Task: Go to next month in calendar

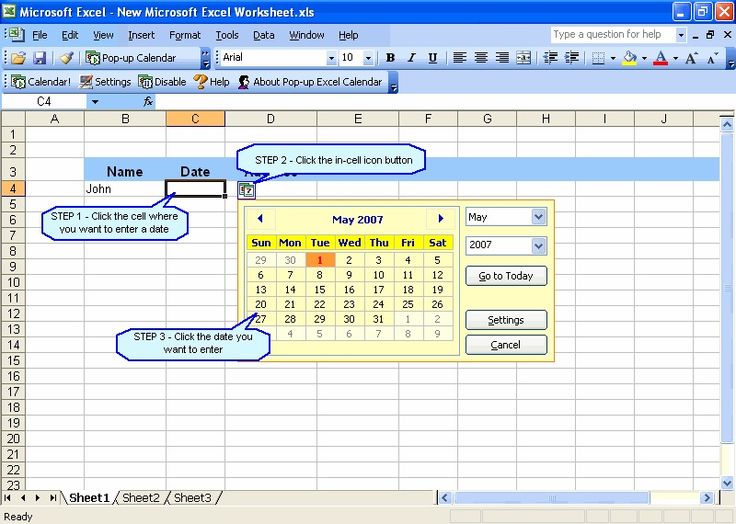Action: point(441,218)
